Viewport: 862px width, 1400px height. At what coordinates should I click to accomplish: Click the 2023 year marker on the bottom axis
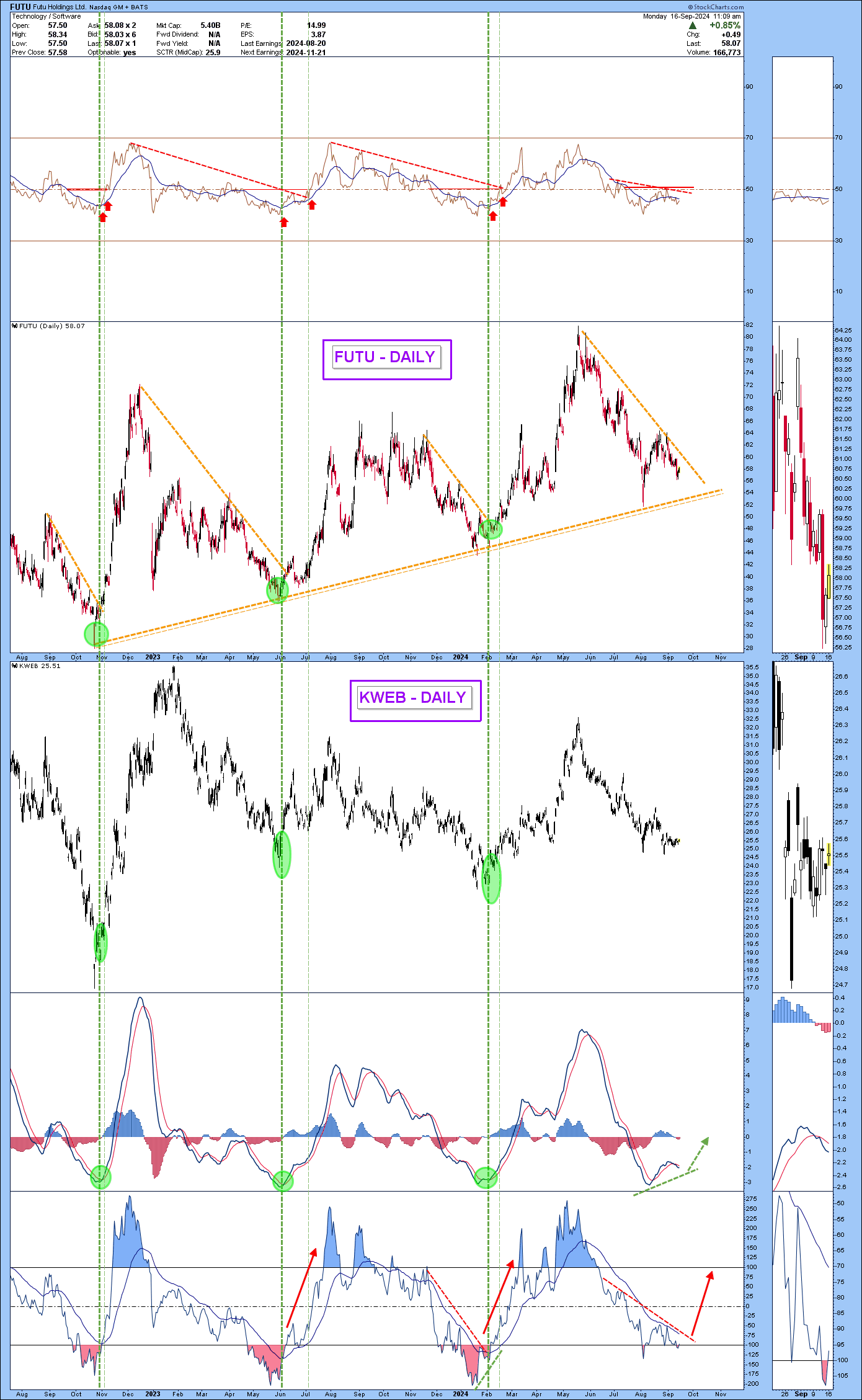coord(153,1394)
